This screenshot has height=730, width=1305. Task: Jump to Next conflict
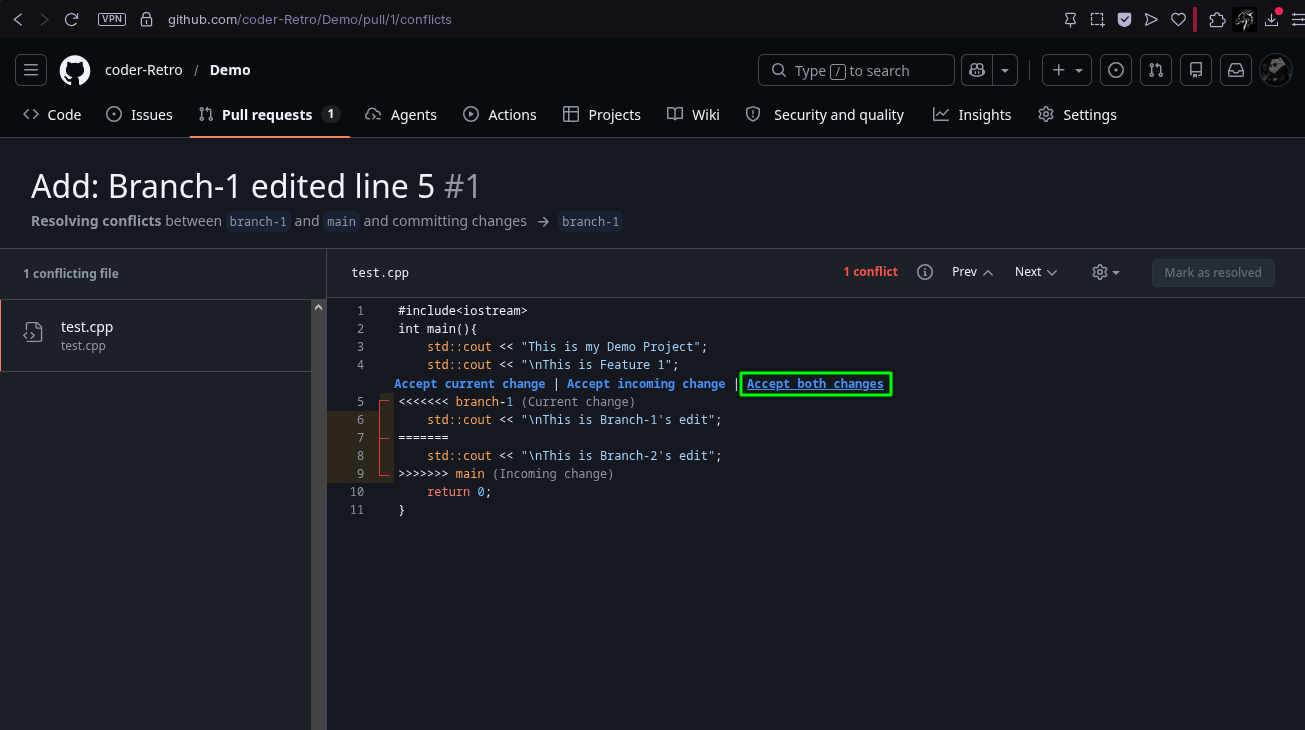coord(1036,272)
